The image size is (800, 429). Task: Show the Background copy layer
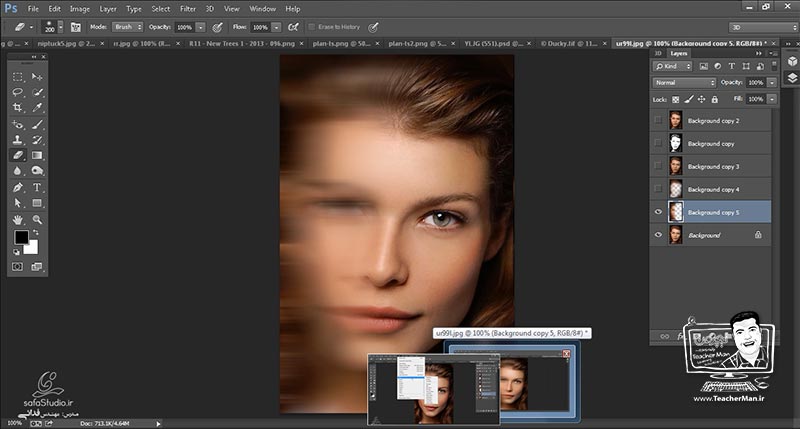click(658, 143)
